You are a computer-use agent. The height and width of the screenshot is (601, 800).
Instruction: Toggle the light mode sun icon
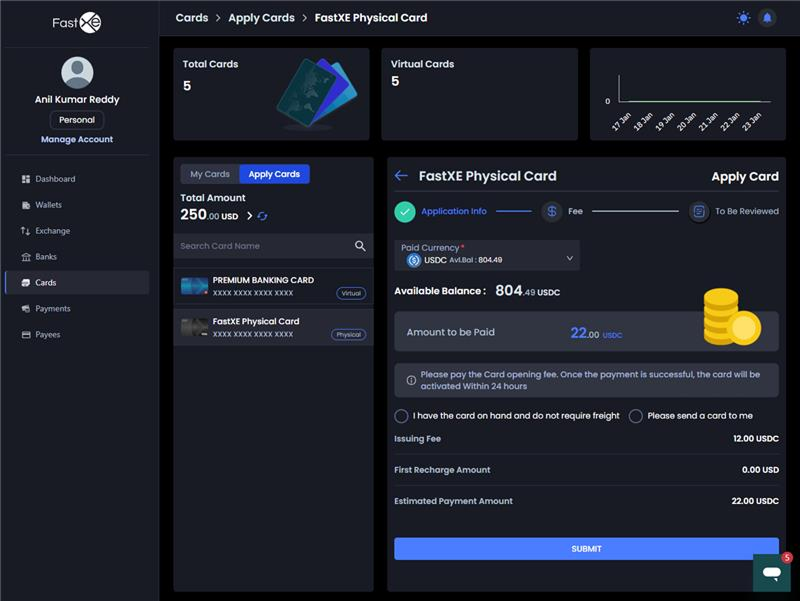point(743,18)
